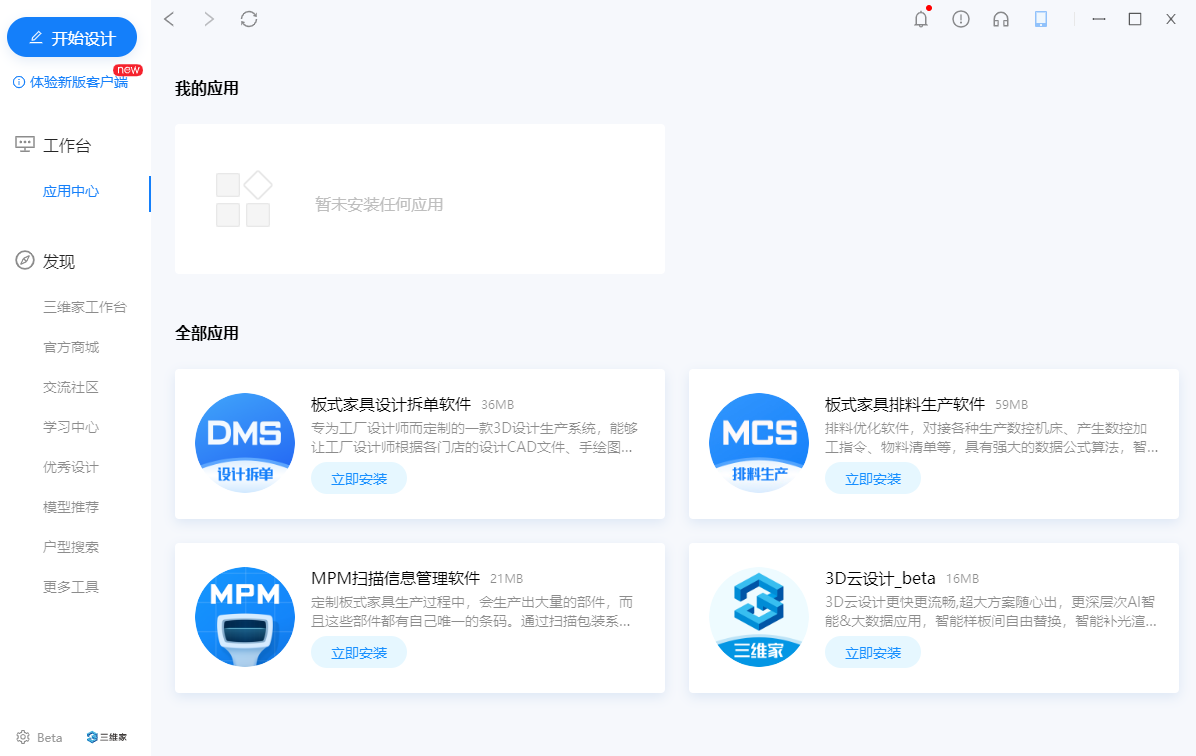This screenshot has width=1196, height=756.
Task: Click the MCS description starting 排料优化软件
Action: click(x=992, y=438)
